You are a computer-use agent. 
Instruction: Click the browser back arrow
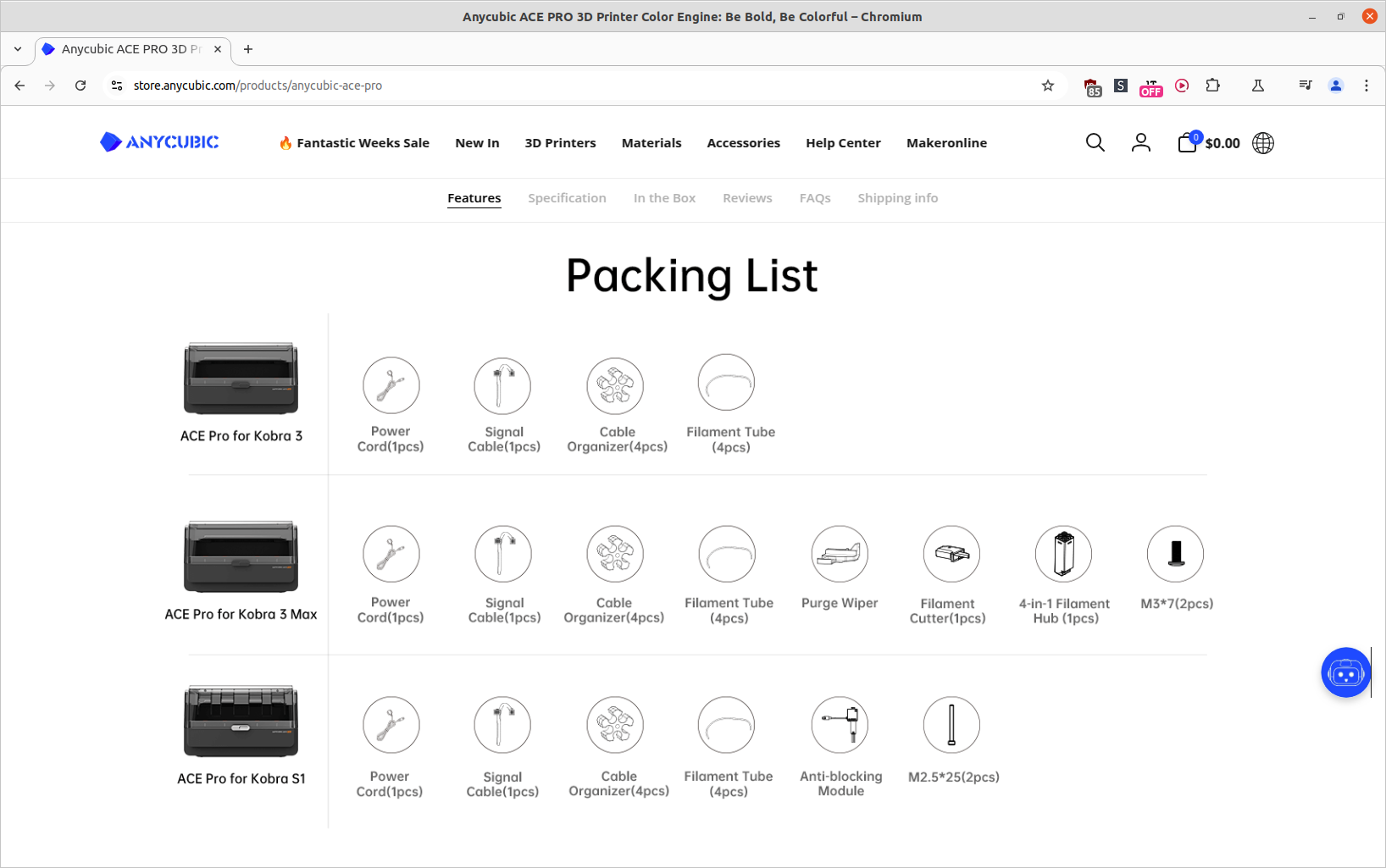click(x=19, y=86)
